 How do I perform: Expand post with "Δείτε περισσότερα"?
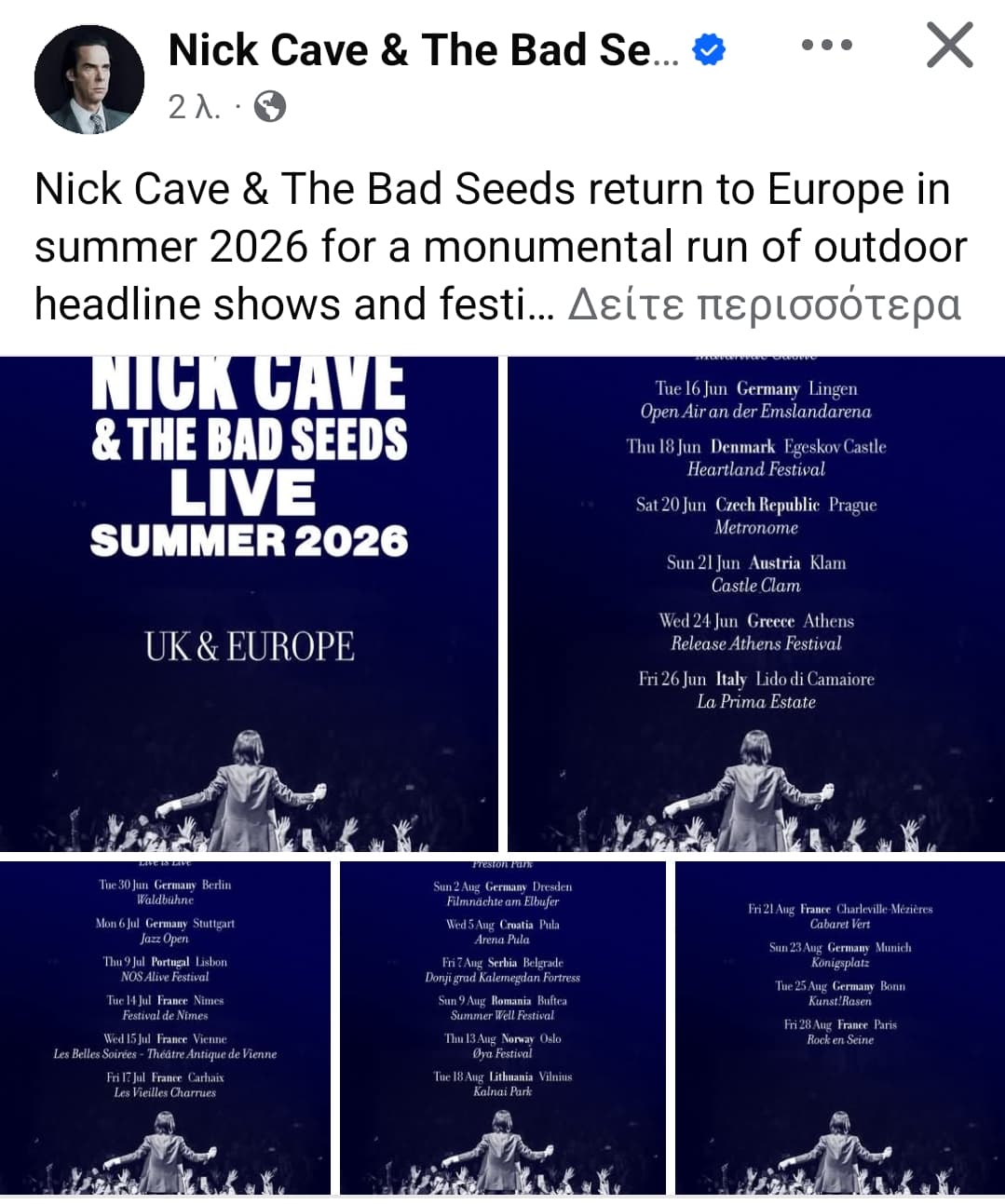pyautogui.click(x=764, y=304)
